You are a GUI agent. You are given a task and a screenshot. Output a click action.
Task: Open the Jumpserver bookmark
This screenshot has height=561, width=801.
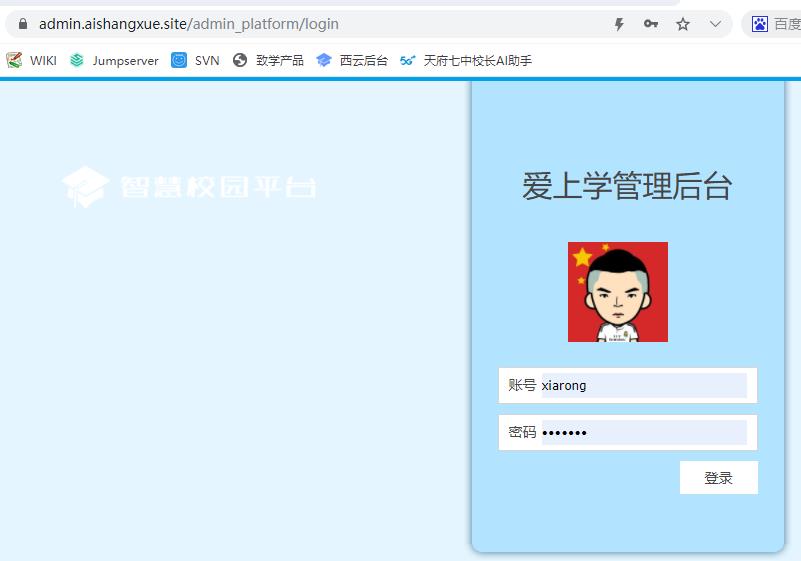pos(114,60)
